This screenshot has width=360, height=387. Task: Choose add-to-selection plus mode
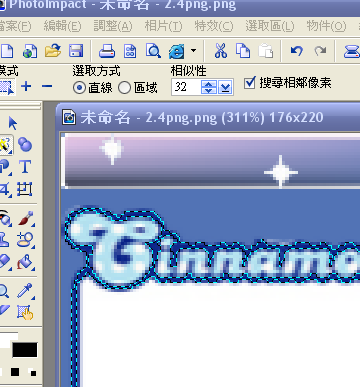tap(26, 86)
